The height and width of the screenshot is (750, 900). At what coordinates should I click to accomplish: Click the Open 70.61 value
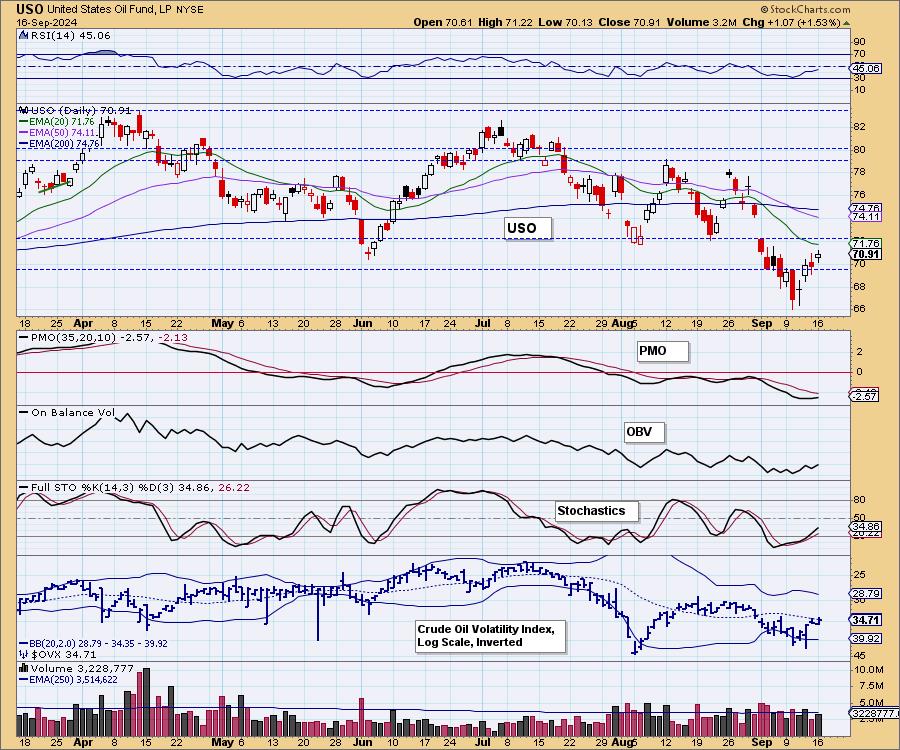click(443, 22)
